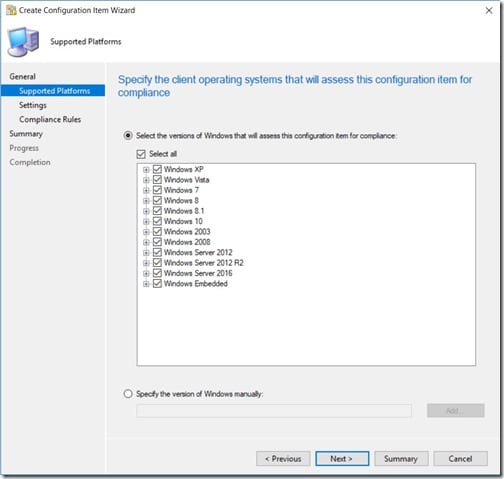
Task: Open the Settings wizard step
Action: point(33,105)
